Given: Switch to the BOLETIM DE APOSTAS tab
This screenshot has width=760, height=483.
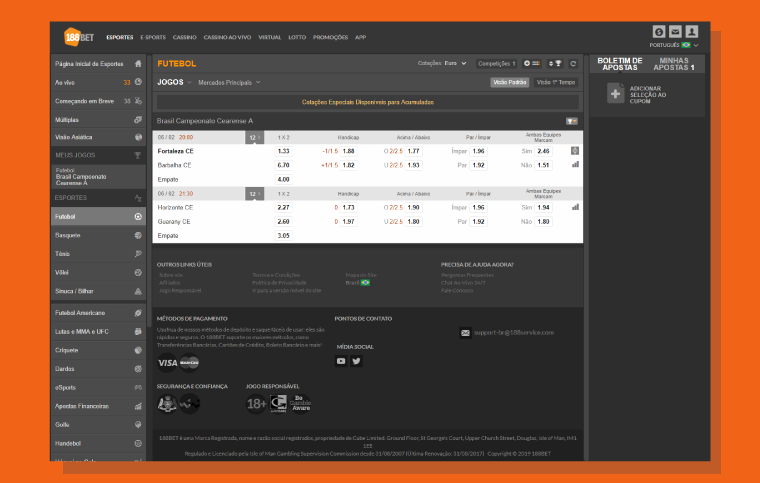Looking at the screenshot, I should (x=619, y=64).
